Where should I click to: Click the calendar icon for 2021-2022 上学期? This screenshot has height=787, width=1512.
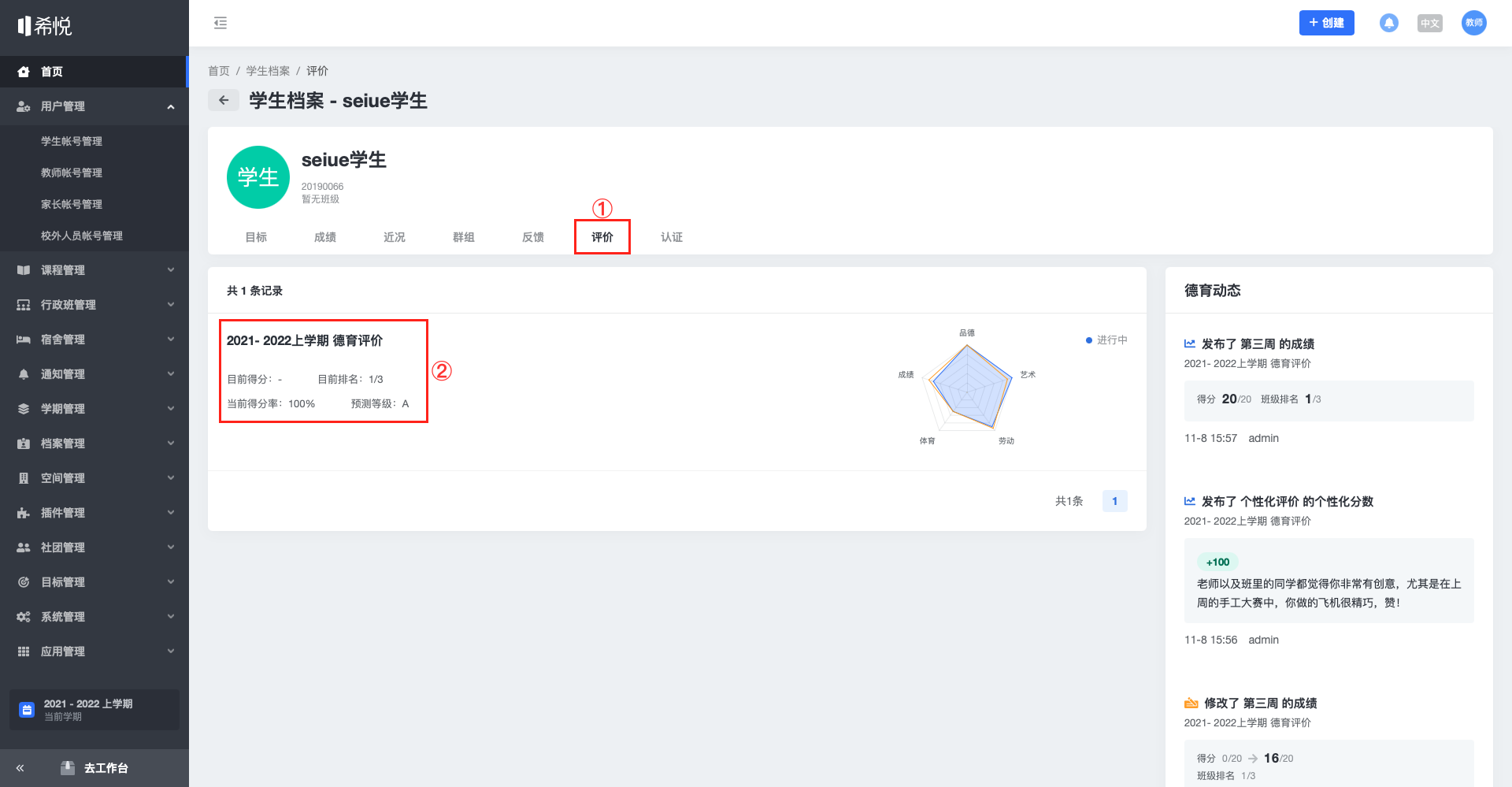pos(27,710)
